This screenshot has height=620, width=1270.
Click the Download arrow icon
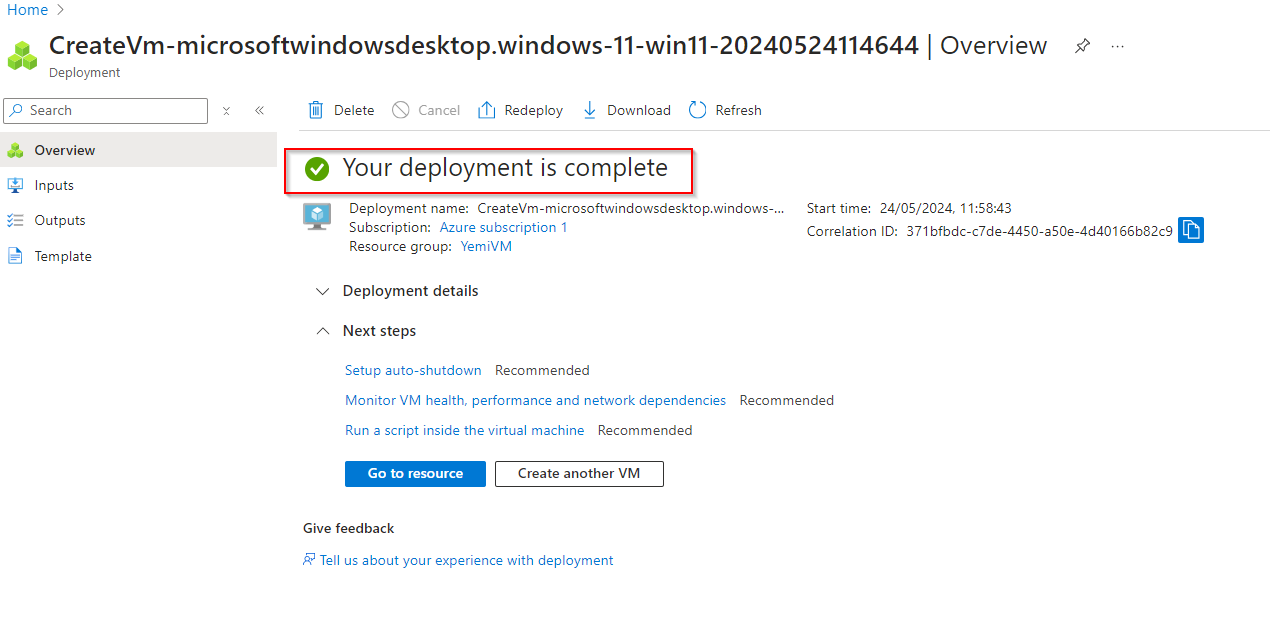pyautogui.click(x=590, y=110)
